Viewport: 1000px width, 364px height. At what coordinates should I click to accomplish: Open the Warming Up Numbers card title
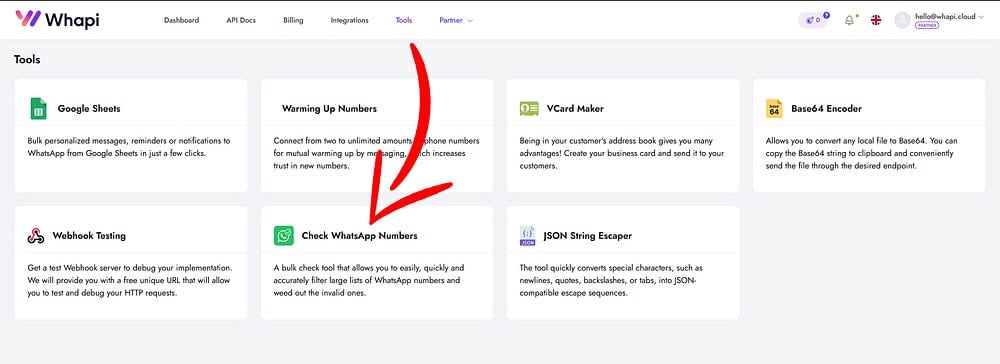coord(329,108)
